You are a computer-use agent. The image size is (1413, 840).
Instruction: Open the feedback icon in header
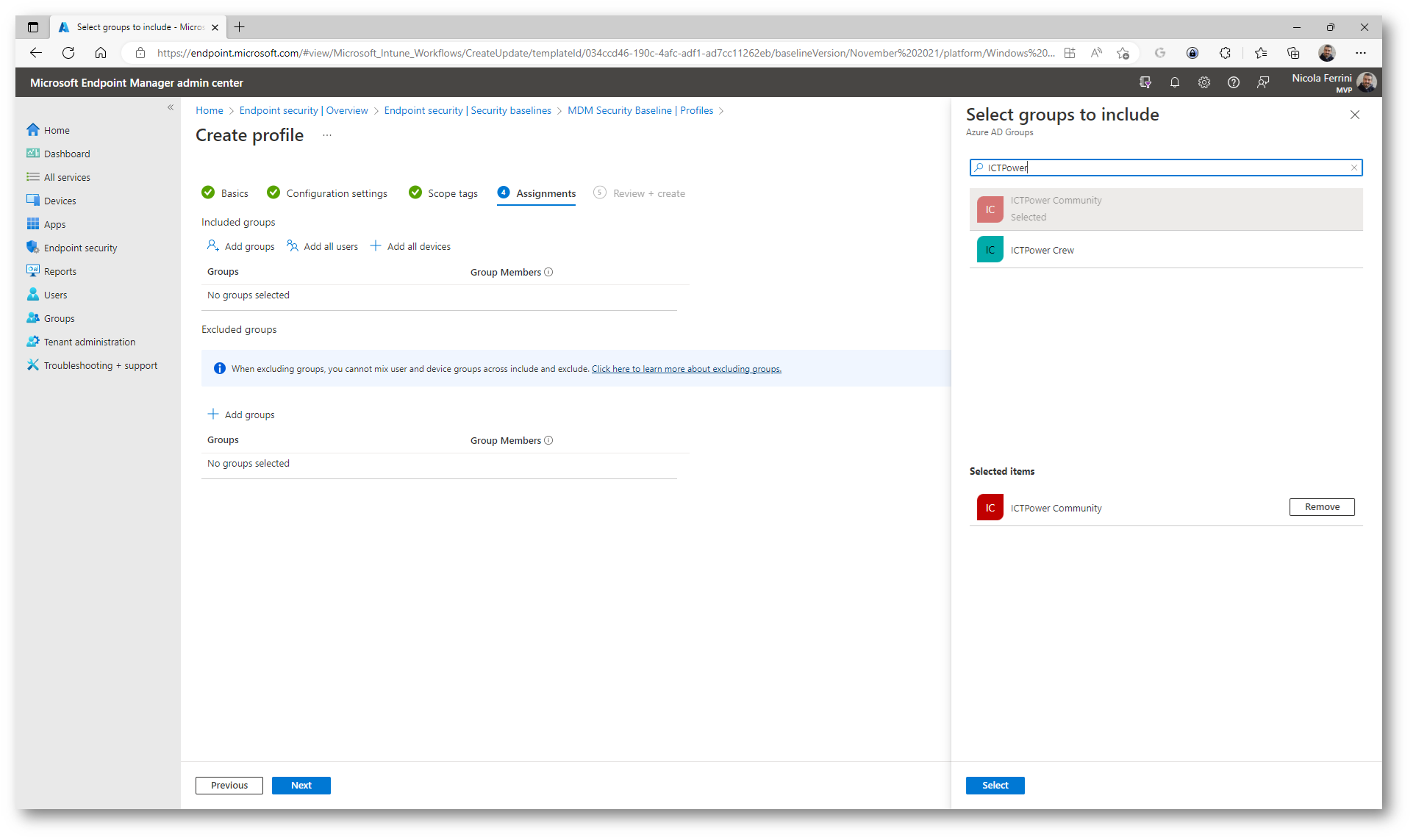(1263, 83)
